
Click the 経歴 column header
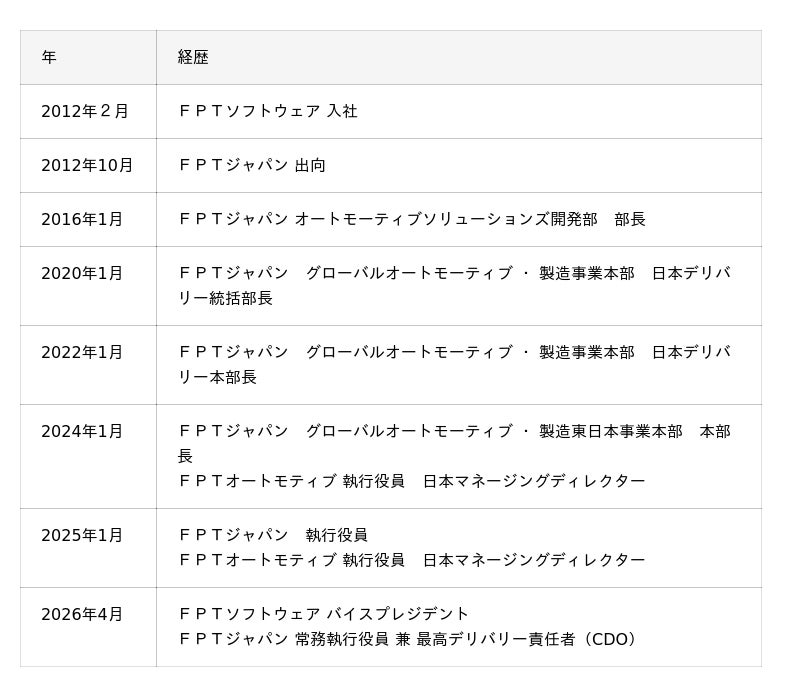point(193,57)
